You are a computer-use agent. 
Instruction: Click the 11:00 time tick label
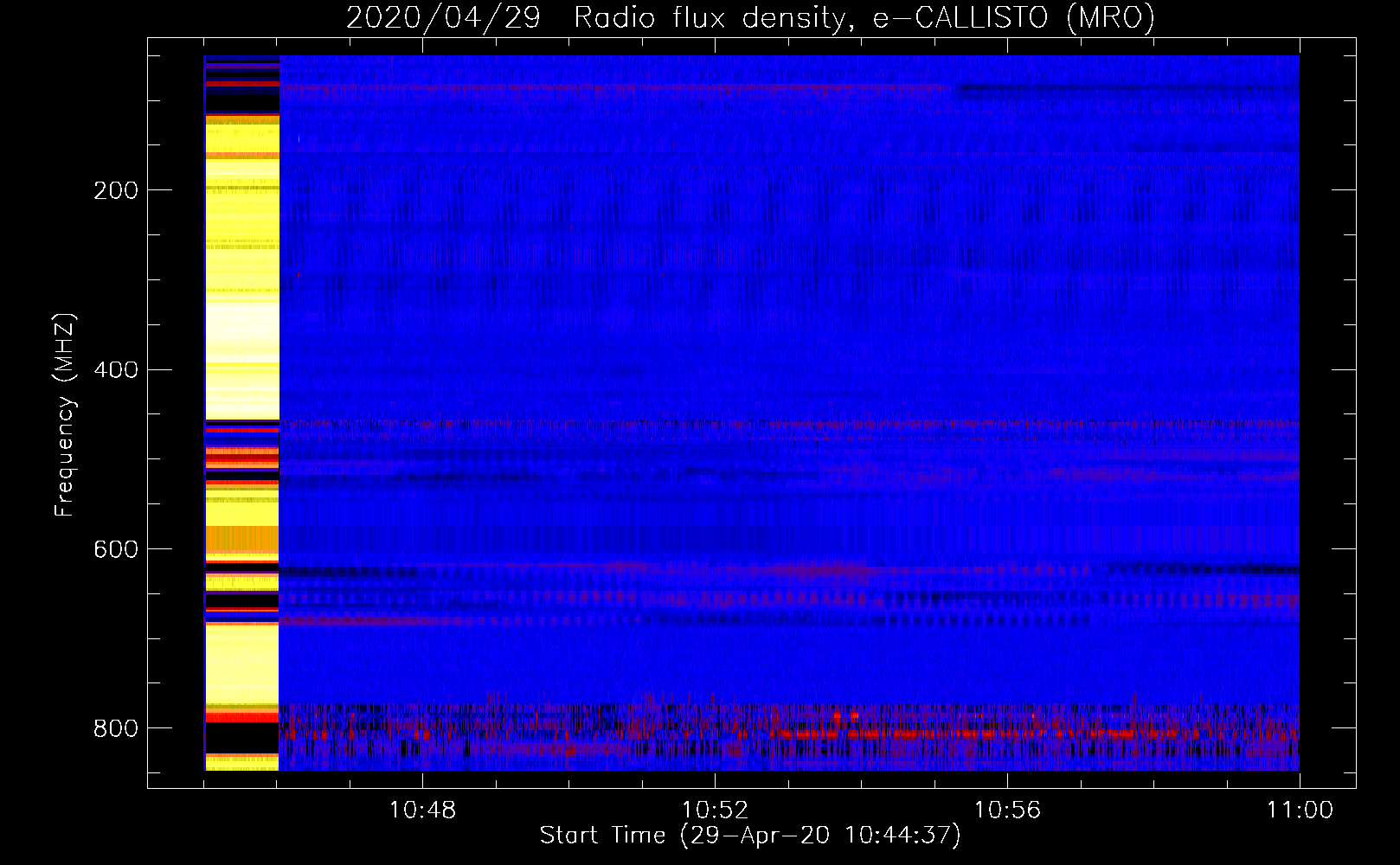[x=1300, y=811]
